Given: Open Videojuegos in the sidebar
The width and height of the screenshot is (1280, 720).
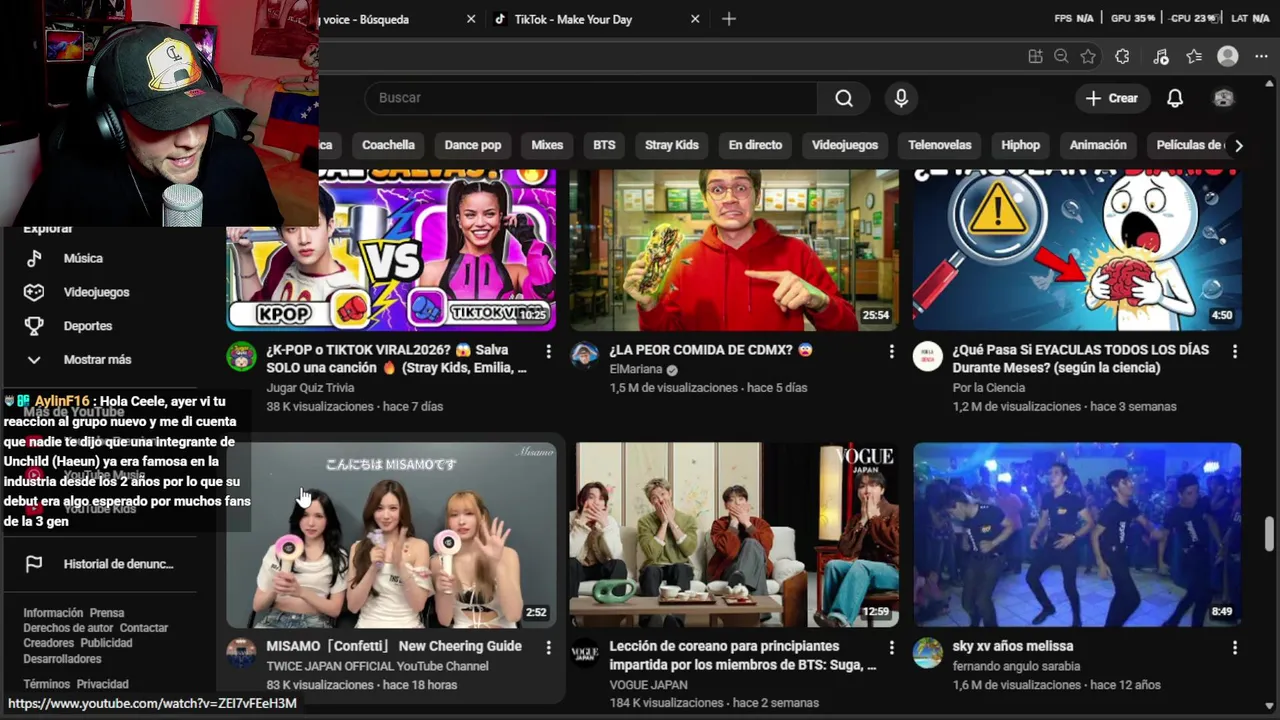Looking at the screenshot, I should pos(96,292).
